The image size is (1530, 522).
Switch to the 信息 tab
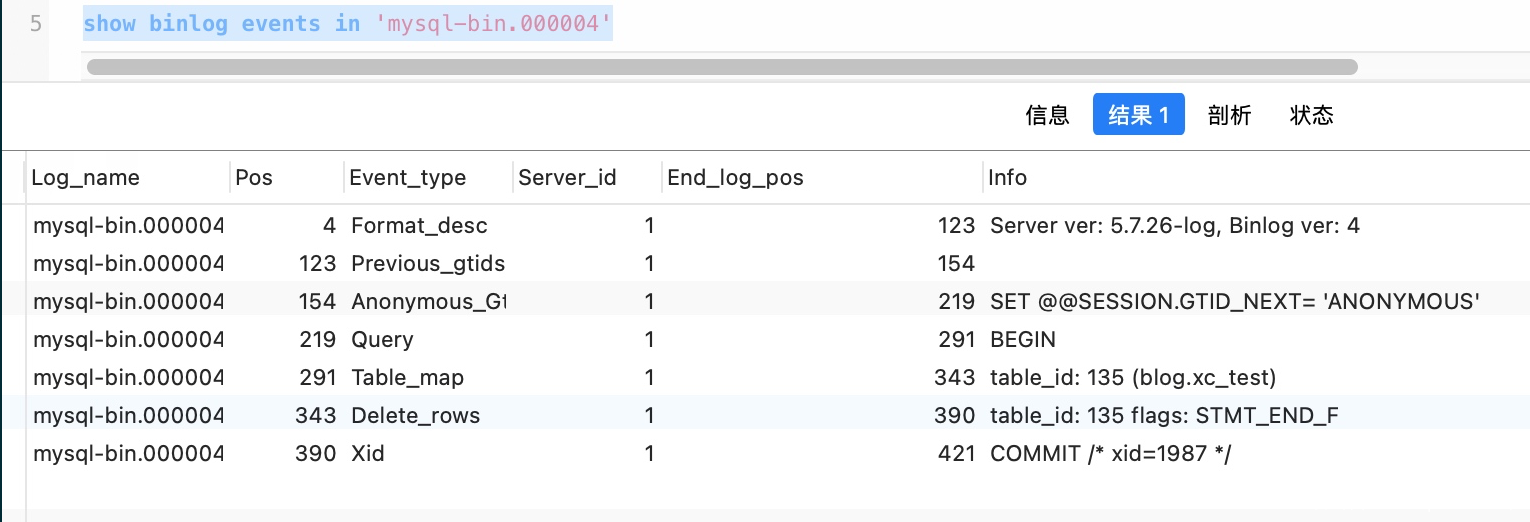click(x=1047, y=115)
